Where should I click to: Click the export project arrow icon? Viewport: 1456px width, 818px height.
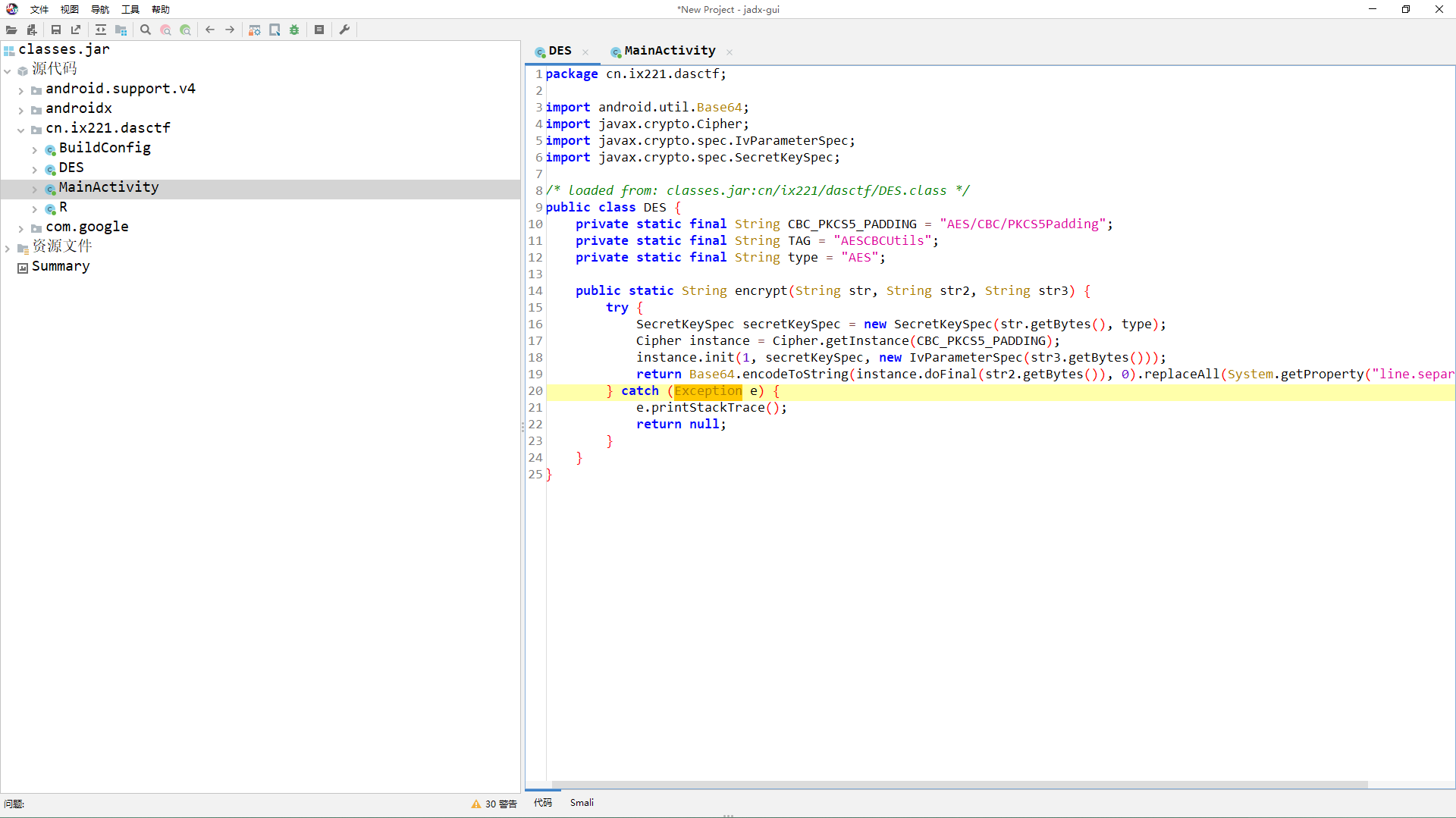pos(76,30)
